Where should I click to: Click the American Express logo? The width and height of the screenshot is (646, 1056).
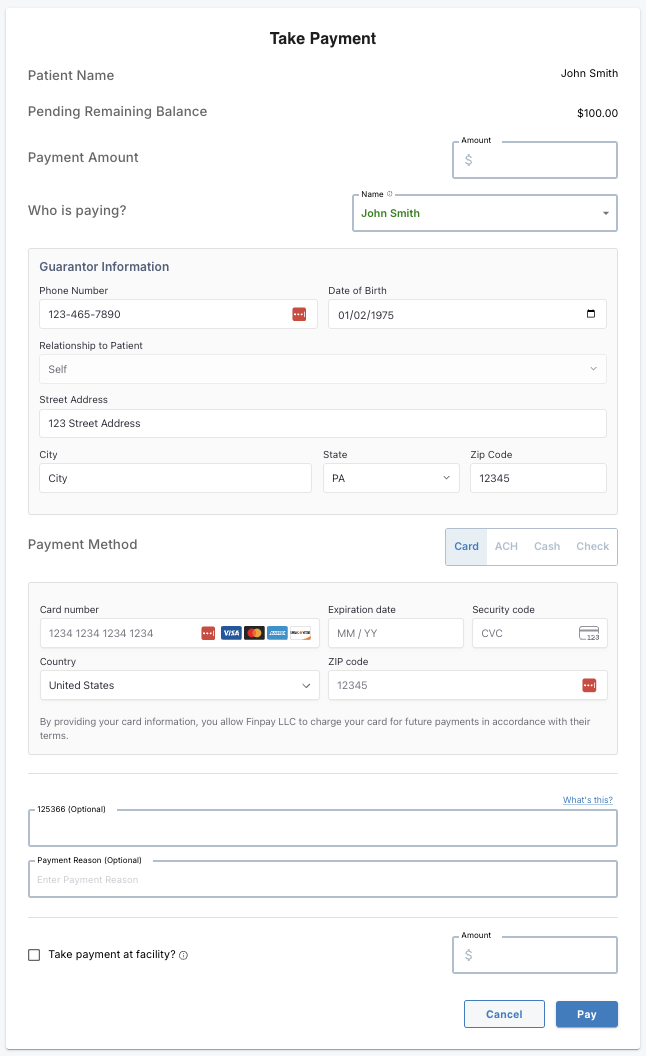coord(277,633)
